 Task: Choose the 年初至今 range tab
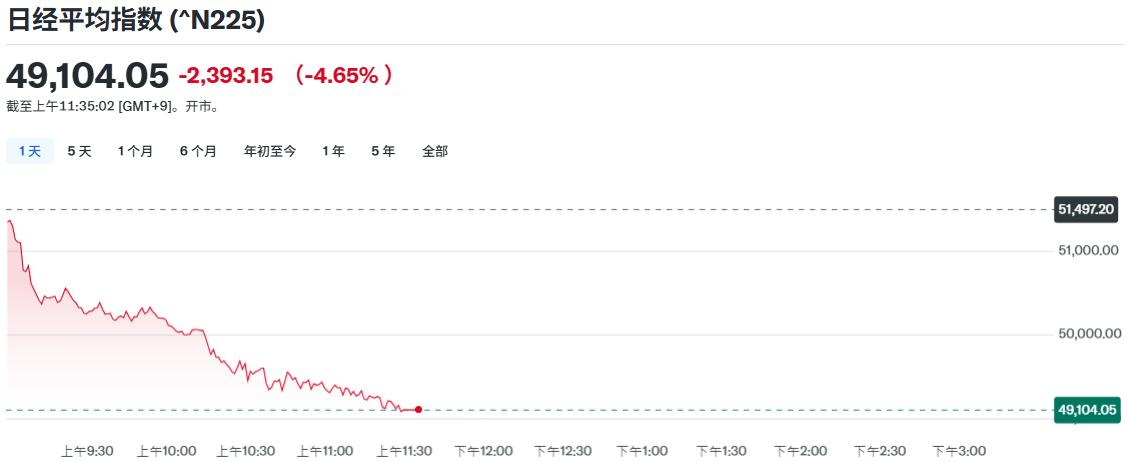[x=270, y=151]
